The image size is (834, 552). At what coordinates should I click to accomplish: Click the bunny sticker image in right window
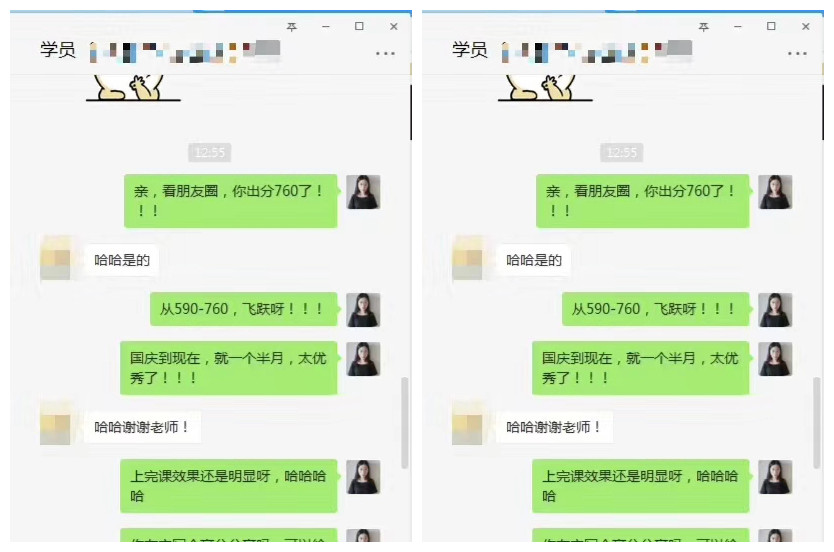tap(545, 88)
